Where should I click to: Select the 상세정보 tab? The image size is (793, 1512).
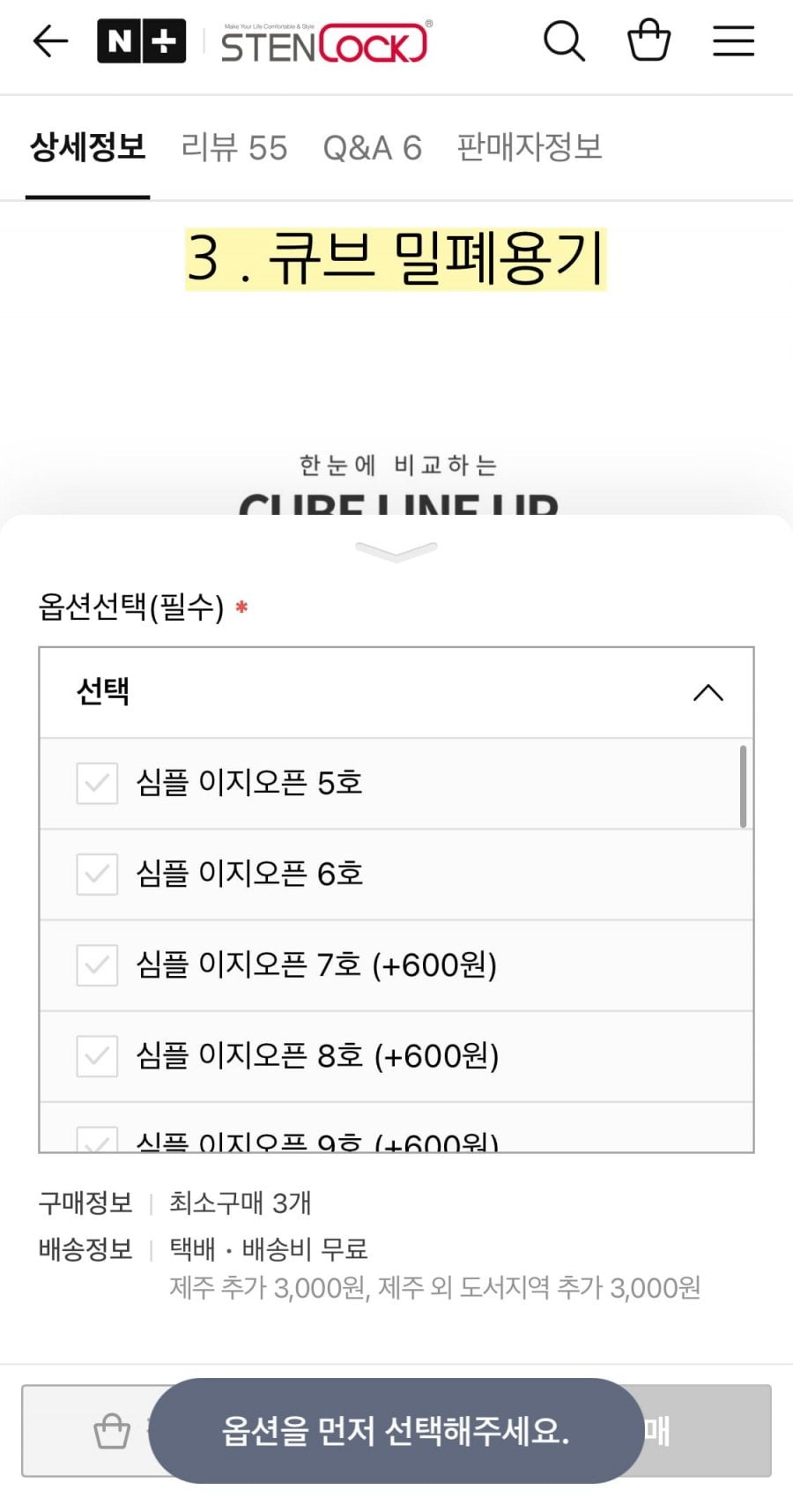(x=88, y=148)
